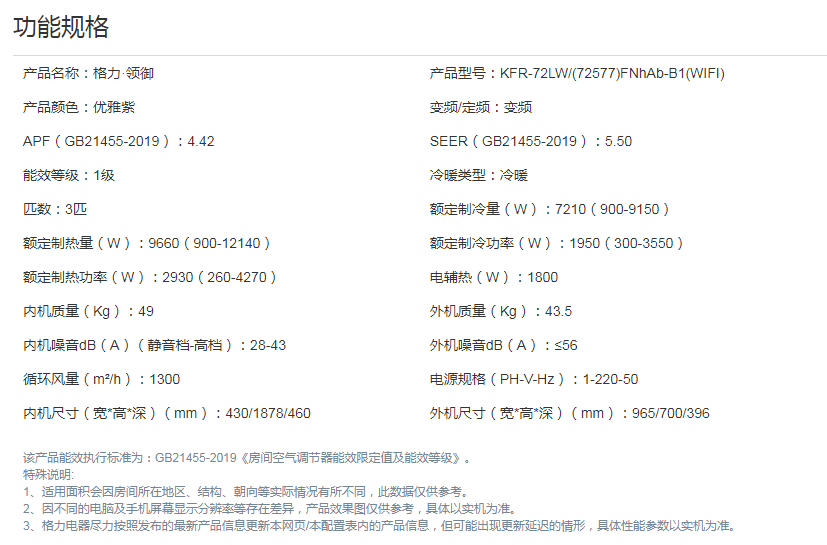Click the 额定制冷功率 1950 entry
Screen dimensions: 827x545
tap(557, 243)
